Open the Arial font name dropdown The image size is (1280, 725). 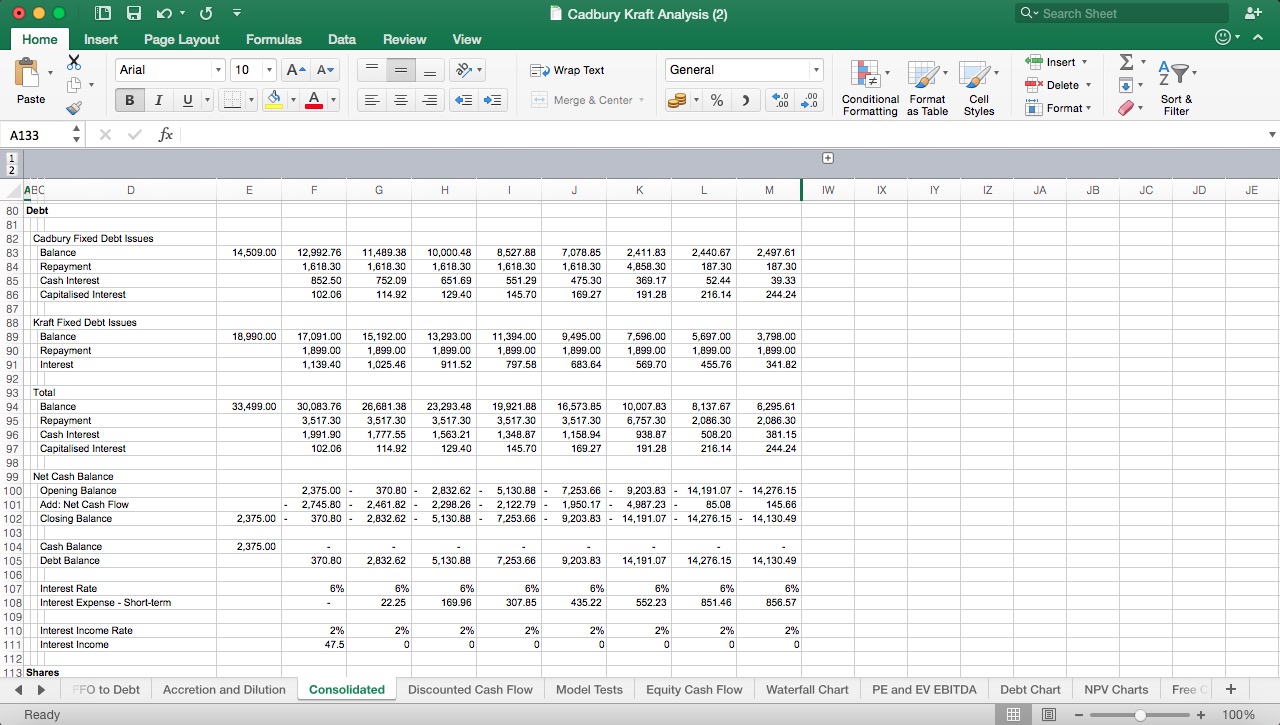tap(217, 70)
